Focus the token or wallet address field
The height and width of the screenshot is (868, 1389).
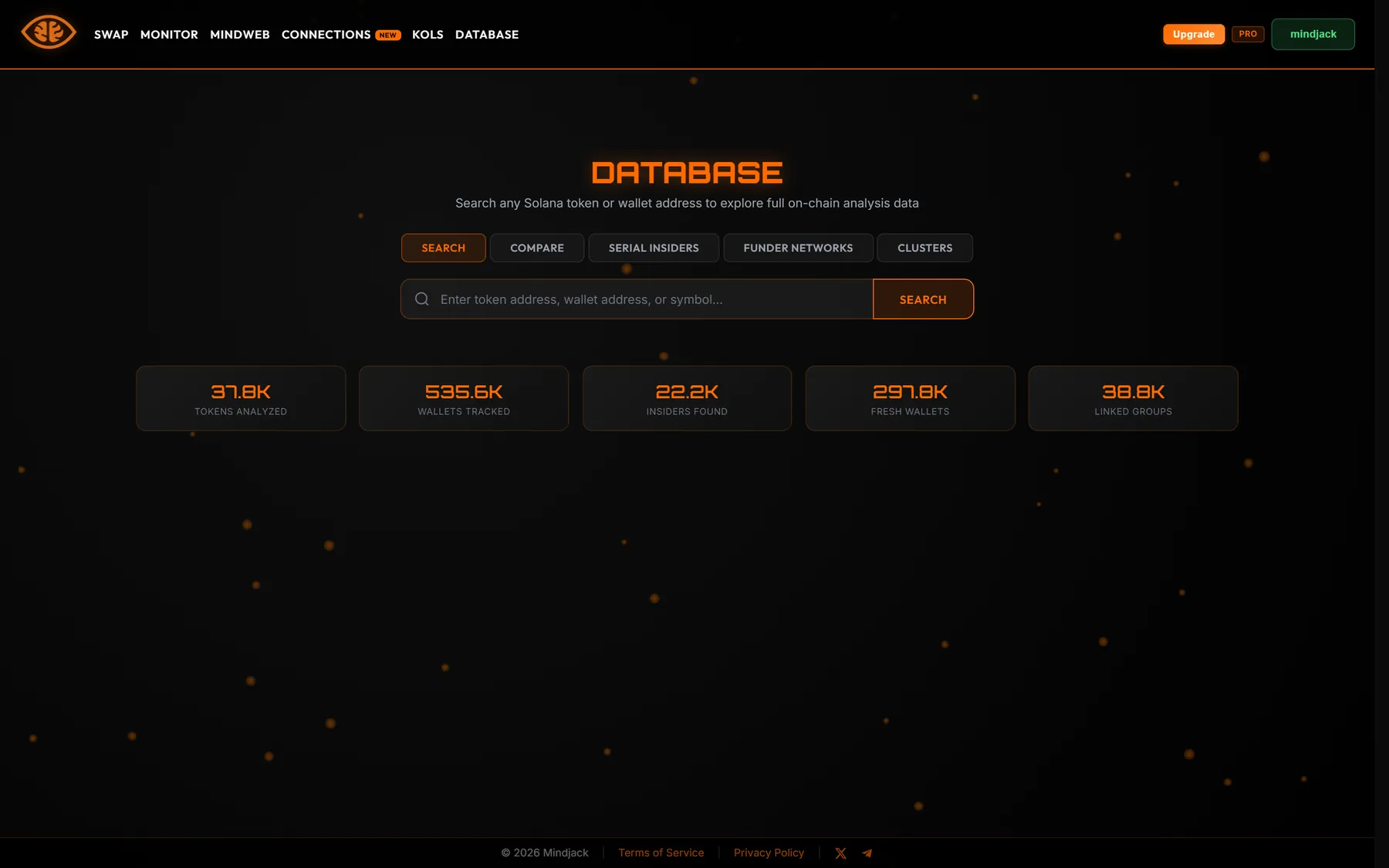[637, 299]
